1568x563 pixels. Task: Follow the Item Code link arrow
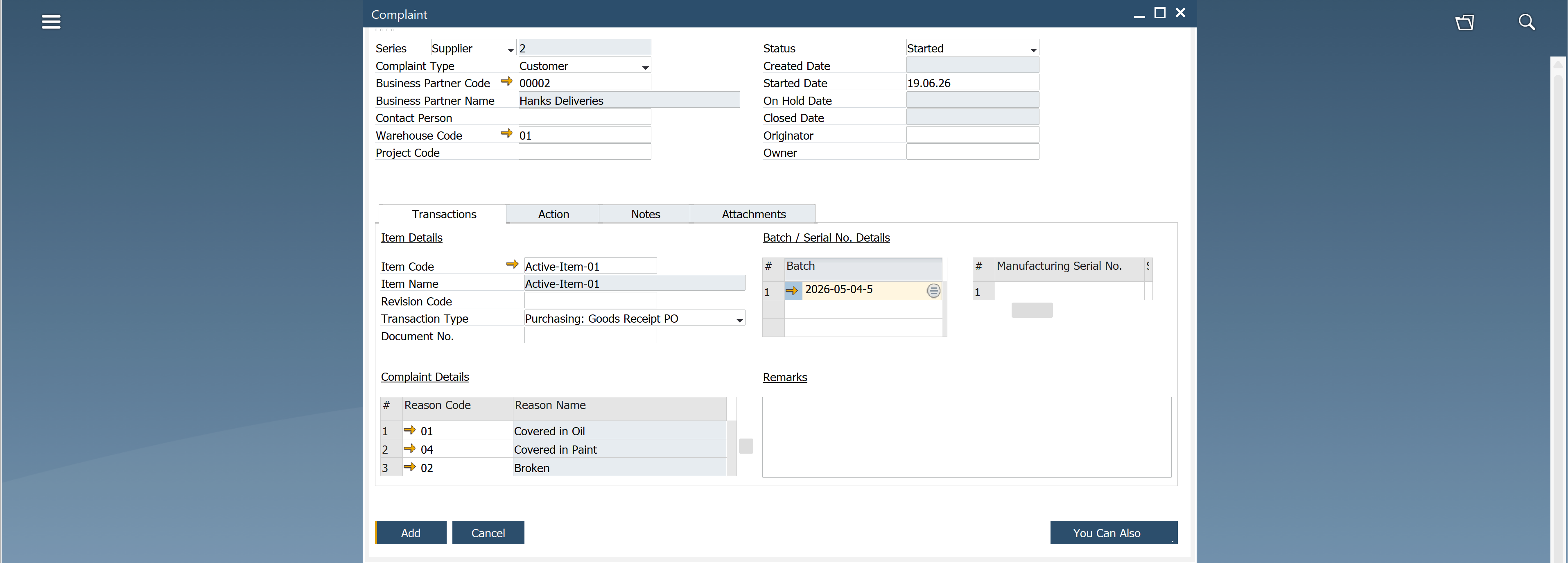[512, 264]
